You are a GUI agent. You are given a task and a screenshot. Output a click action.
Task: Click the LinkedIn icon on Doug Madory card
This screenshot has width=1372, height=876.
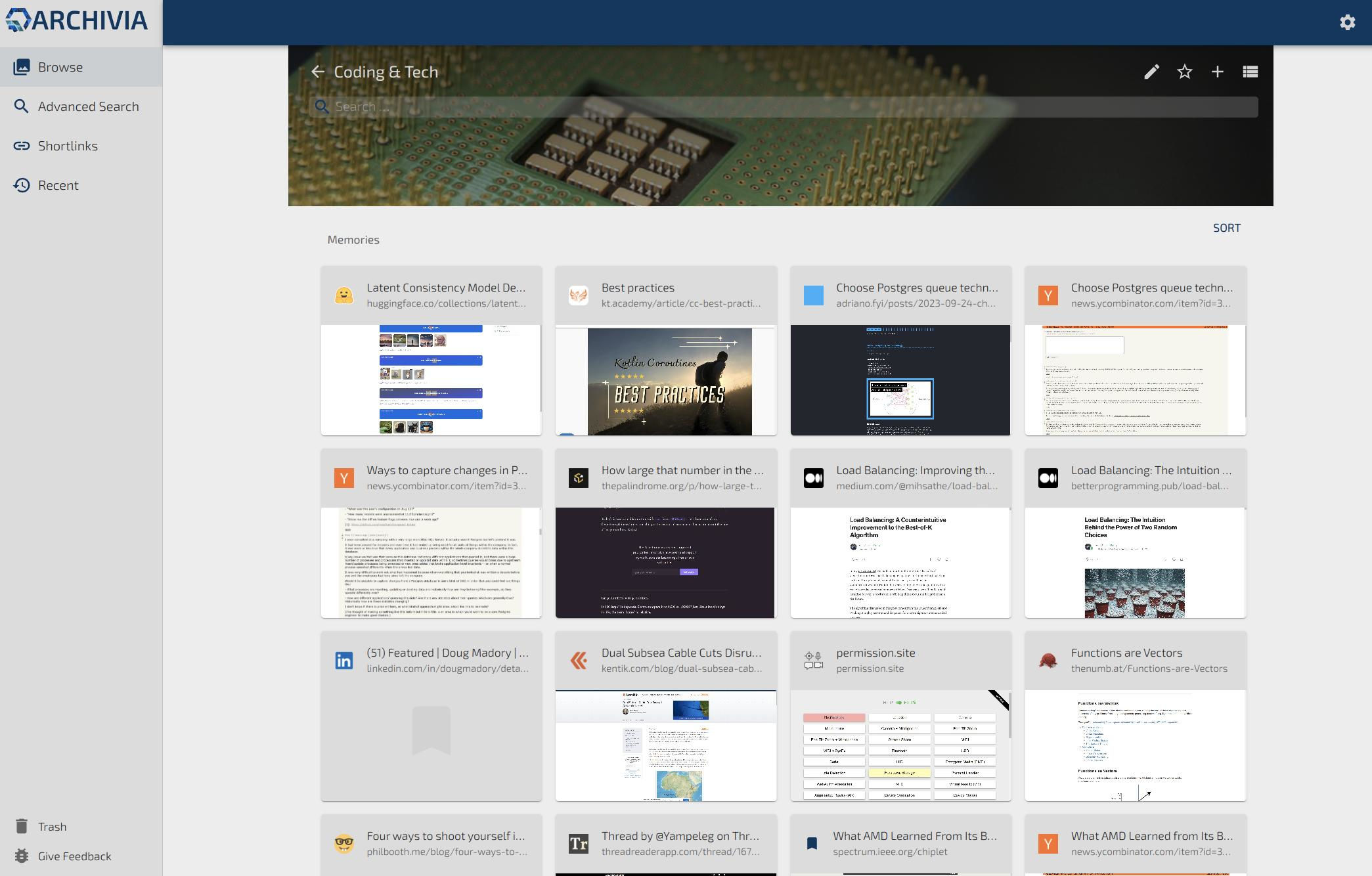click(344, 661)
